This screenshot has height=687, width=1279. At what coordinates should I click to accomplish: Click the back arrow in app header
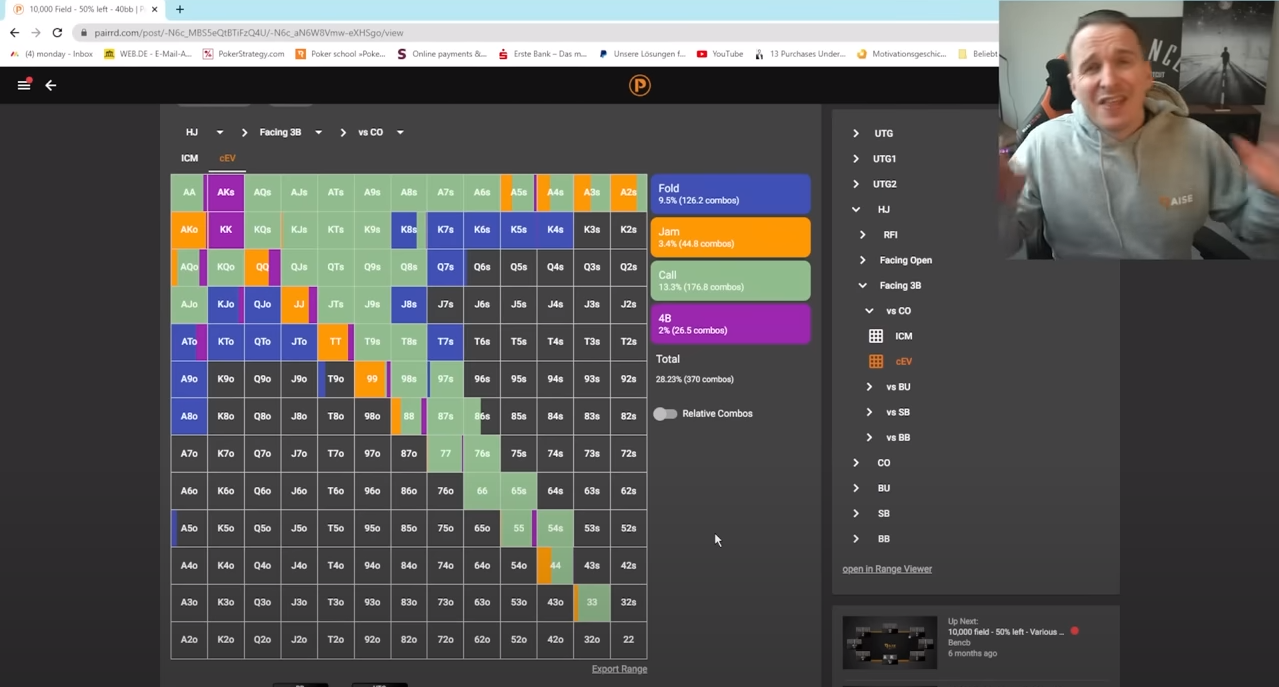[51, 85]
